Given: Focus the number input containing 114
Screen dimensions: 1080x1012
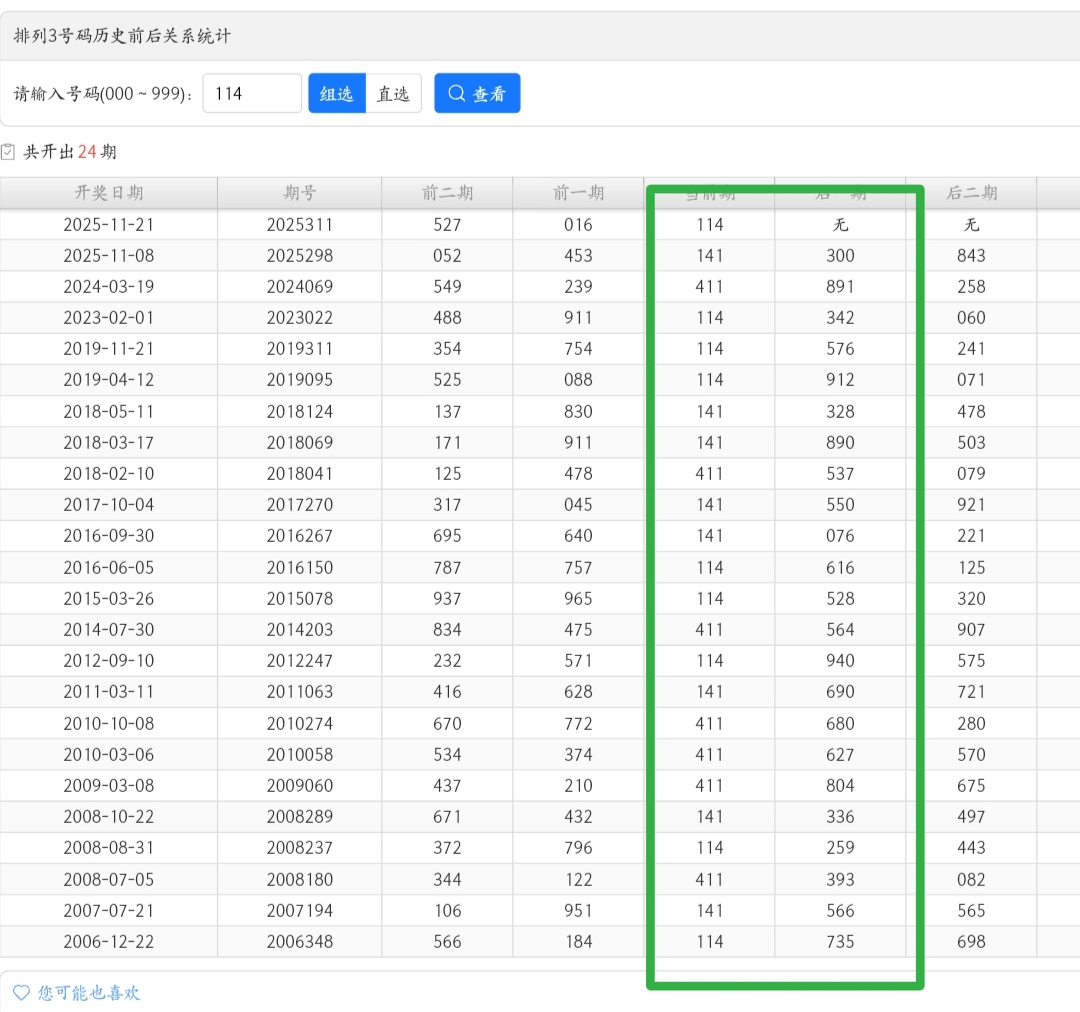Looking at the screenshot, I should (252, 94).
